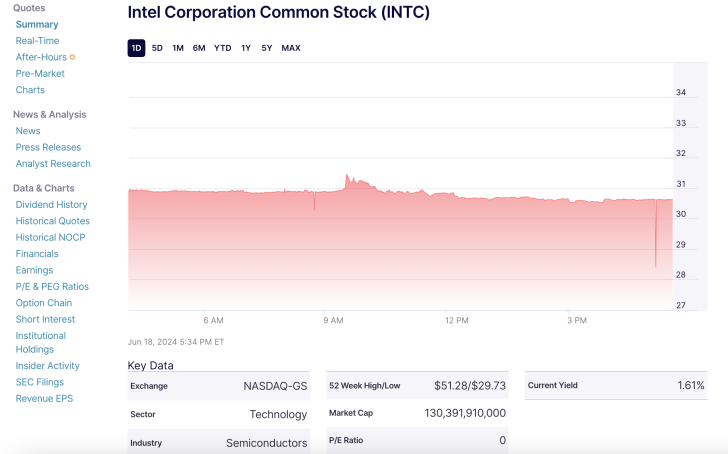Click the 130,391,910,000 market cap value

tap(465, 413)
